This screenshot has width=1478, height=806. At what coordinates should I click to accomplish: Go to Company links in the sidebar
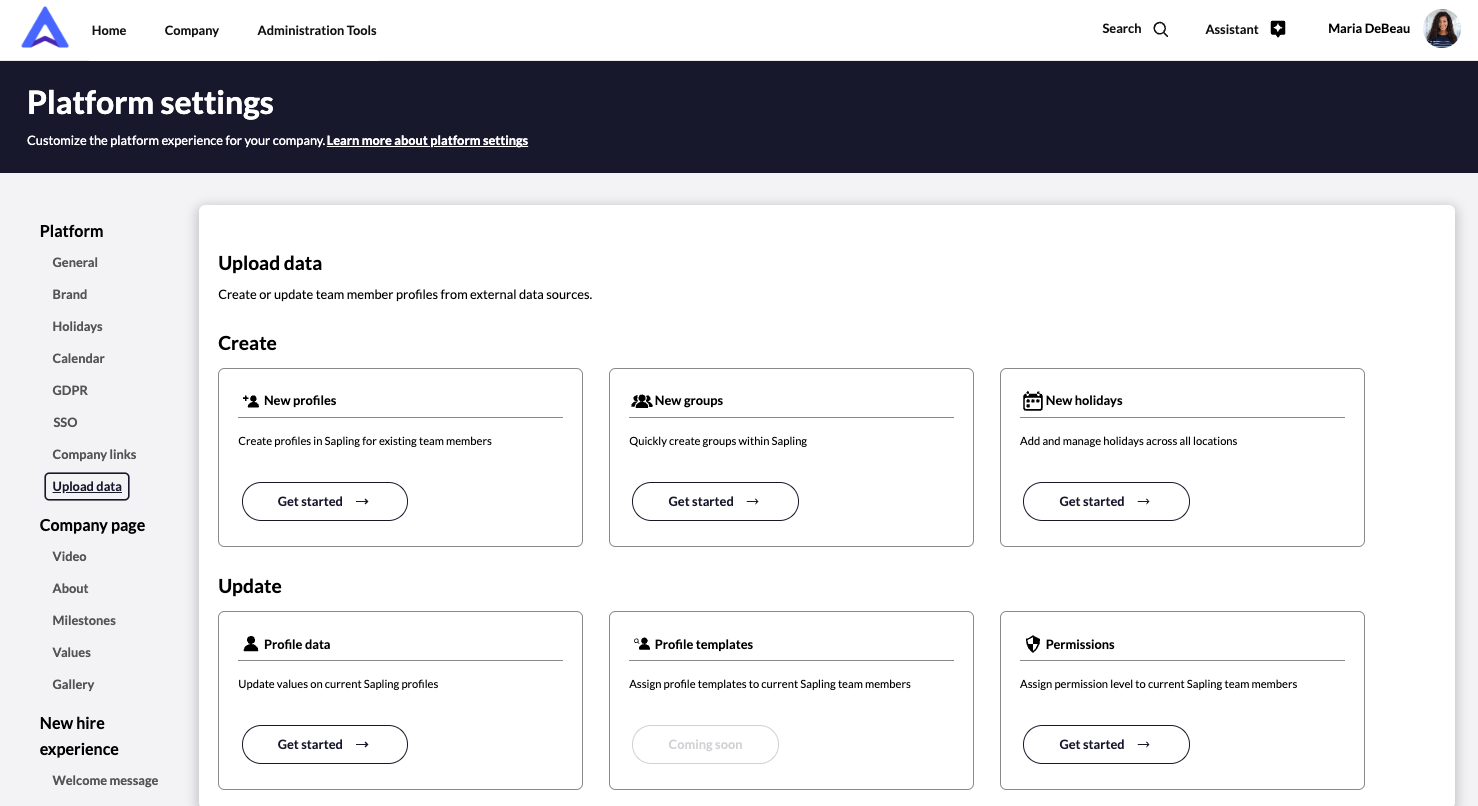[94, 454]
